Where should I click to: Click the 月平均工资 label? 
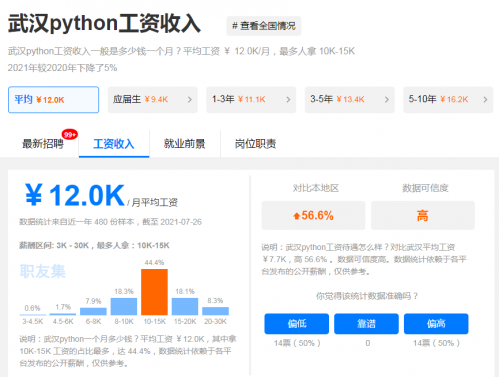tap(155, 202)
